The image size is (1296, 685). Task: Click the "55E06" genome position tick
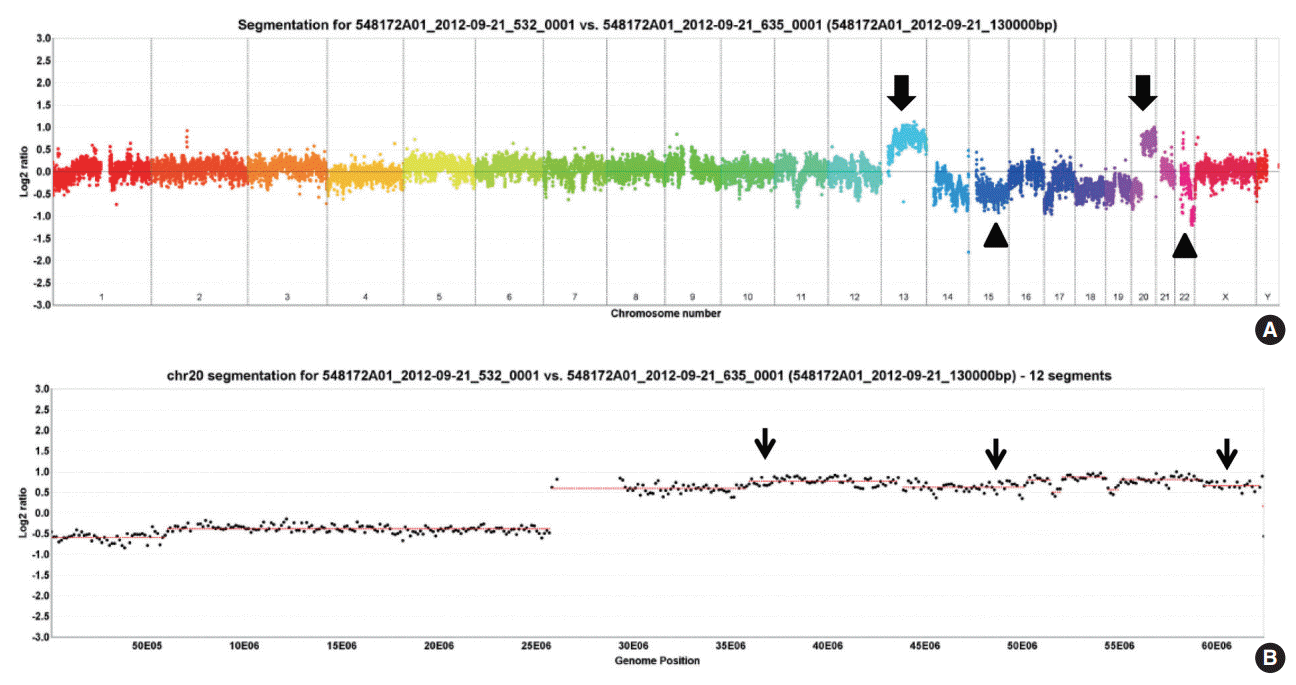click(x=1121, y=647)
